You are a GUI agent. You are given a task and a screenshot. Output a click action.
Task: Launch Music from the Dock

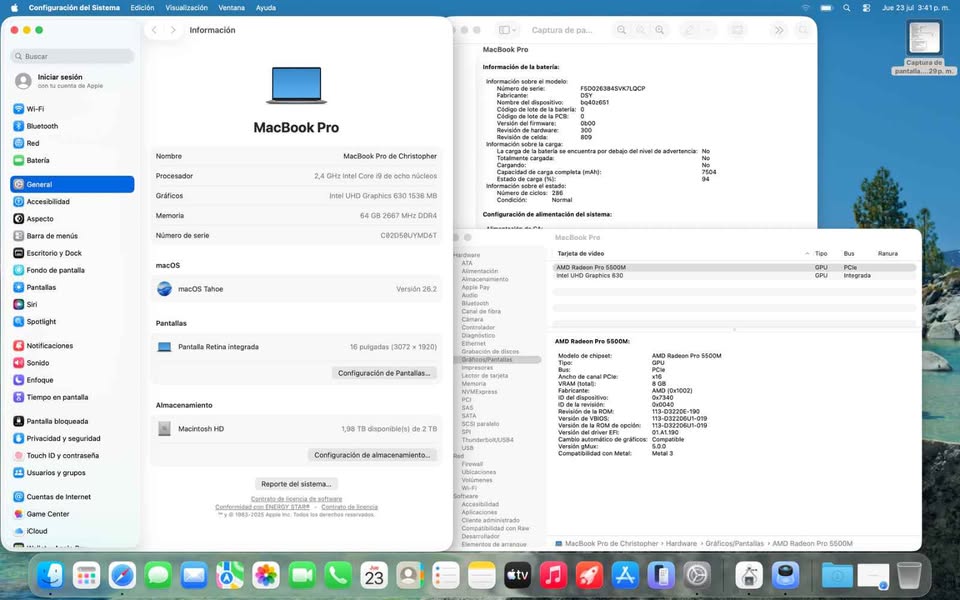coord(553,576)
